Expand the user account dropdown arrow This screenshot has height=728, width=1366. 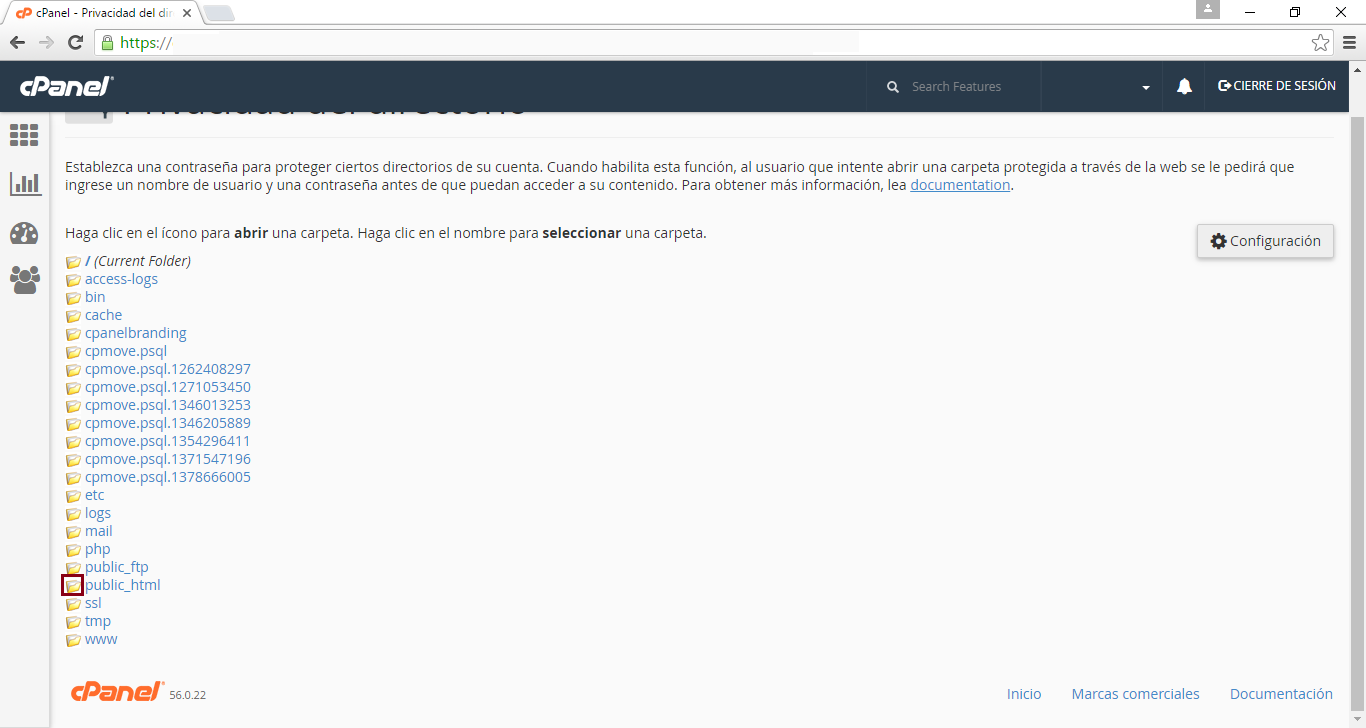click(1145, 88)
